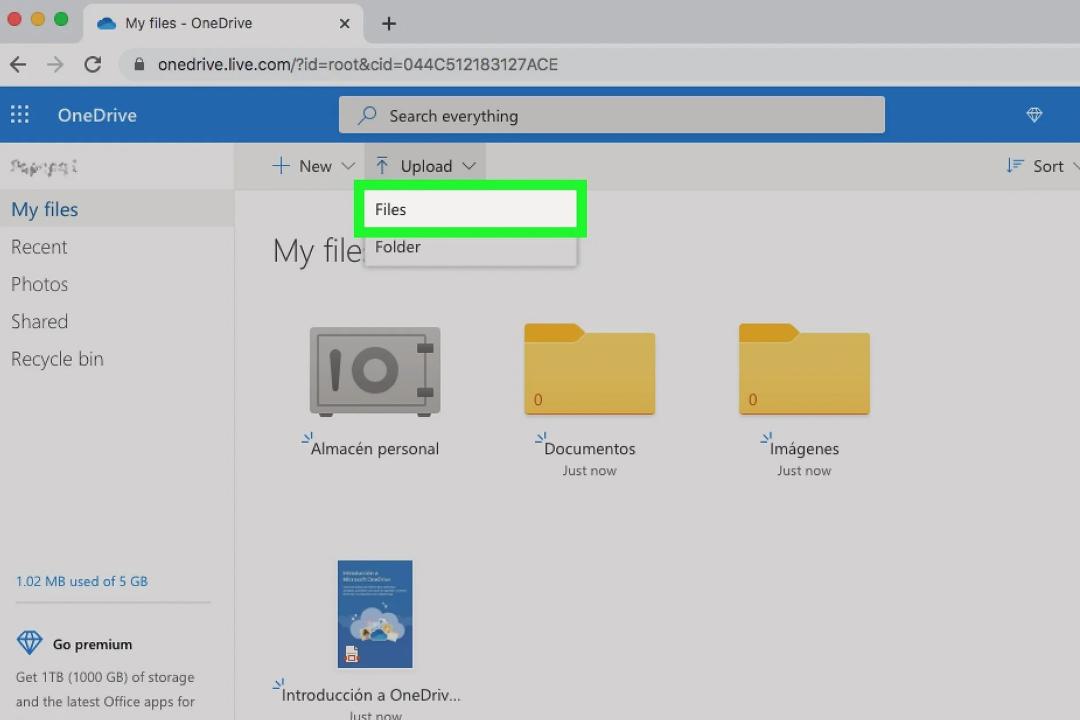The image size is (1080, 720).
Task: Open the Sort options
Action: coord(1041,166)
